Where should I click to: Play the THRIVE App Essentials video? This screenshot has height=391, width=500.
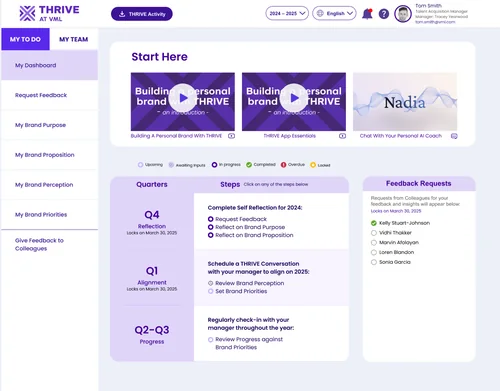point(294,98)
